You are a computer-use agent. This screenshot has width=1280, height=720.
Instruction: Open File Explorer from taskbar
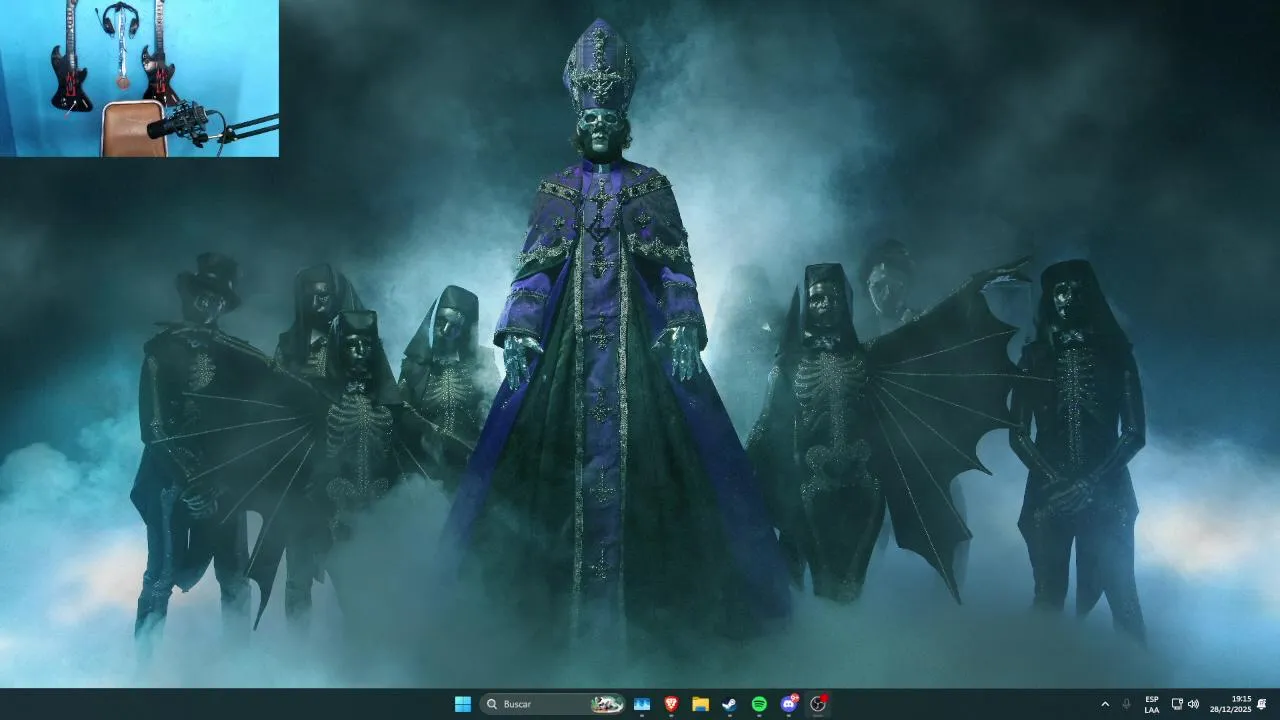click(x=700, y=704)
